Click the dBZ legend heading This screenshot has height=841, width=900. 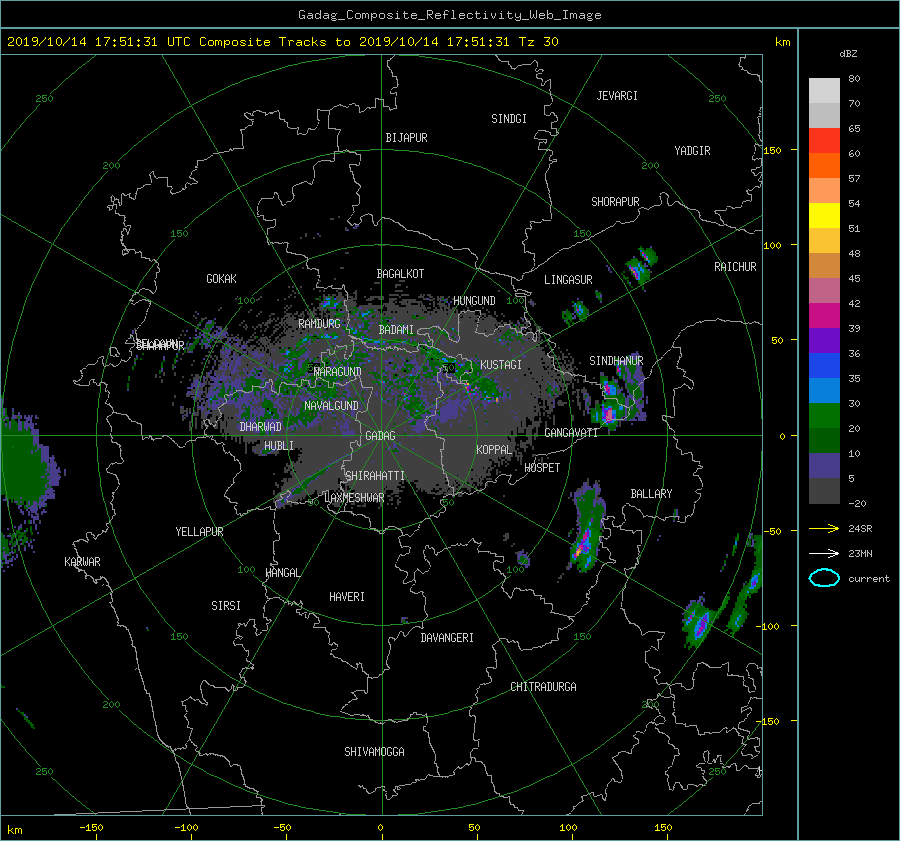pyautogui.click(x=848, y=54)
